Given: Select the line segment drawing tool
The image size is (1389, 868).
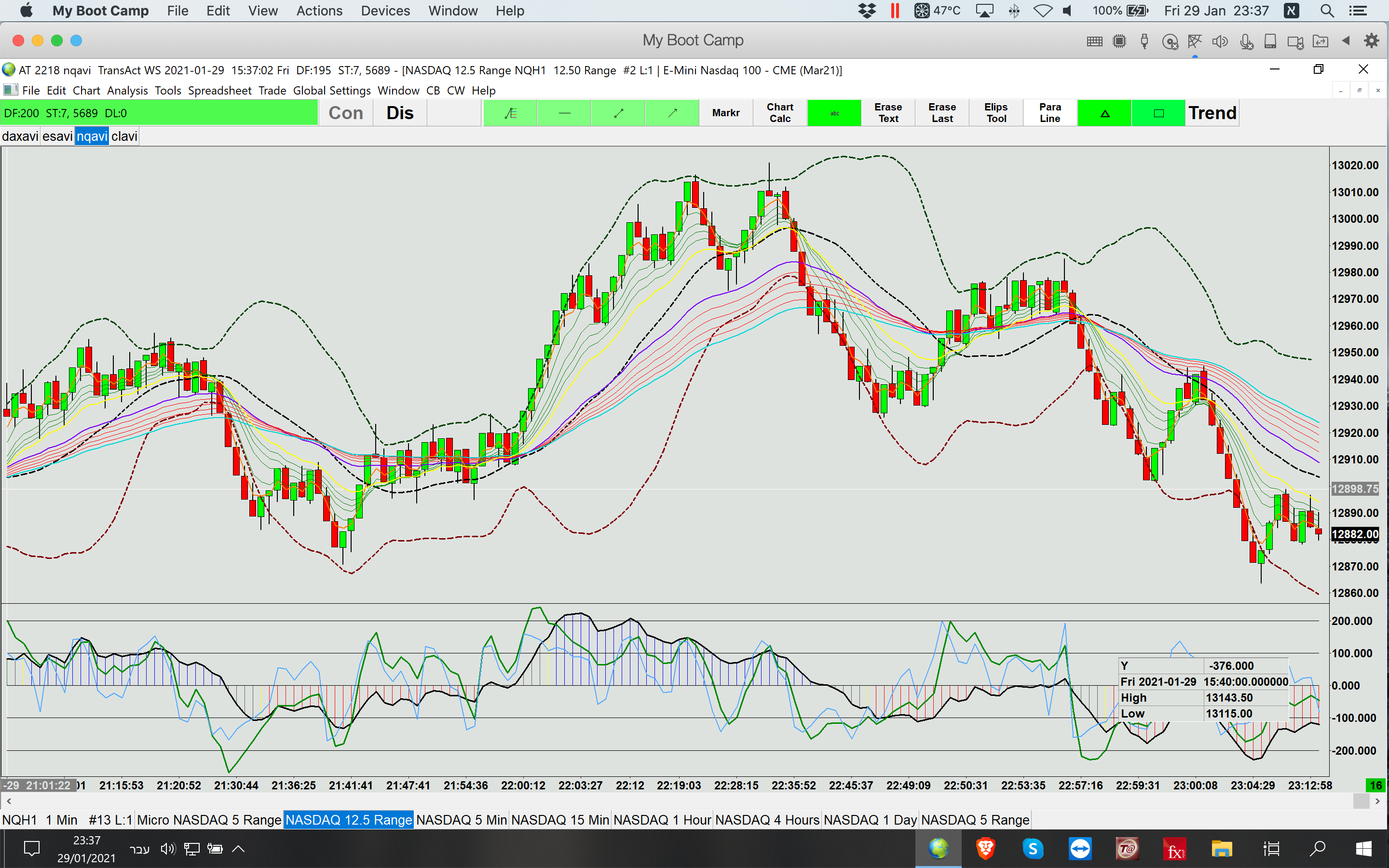Looking at the screenshot, I should coord(618,113).
